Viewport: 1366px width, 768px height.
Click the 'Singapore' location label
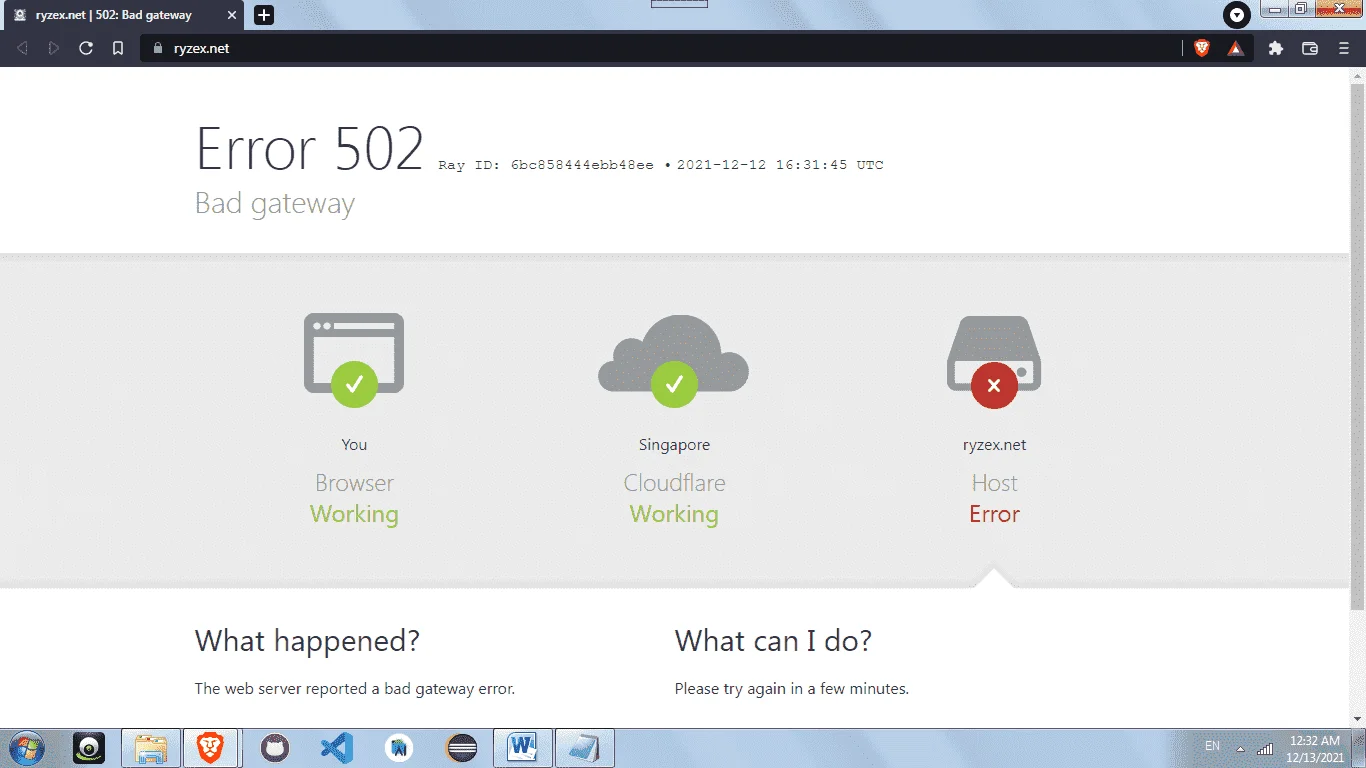tap(674, 445)
